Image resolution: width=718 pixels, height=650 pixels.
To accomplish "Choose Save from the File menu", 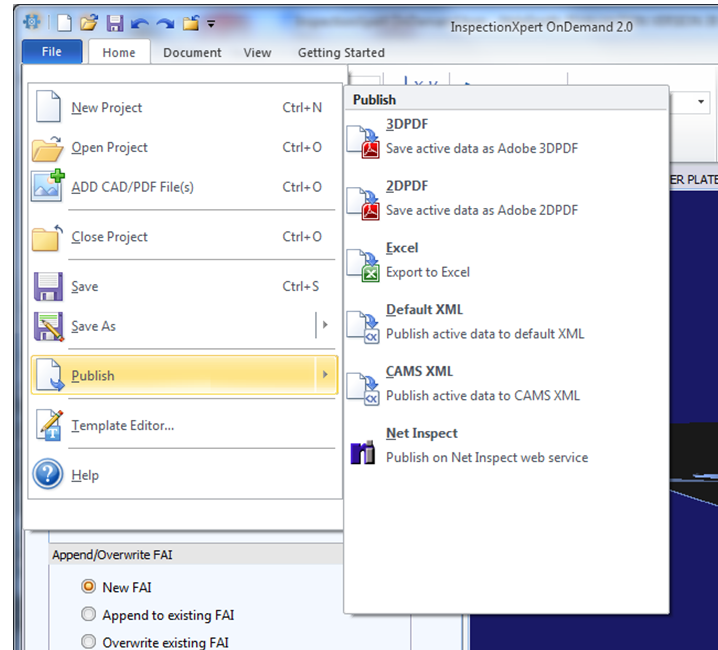I will (185, 286).
